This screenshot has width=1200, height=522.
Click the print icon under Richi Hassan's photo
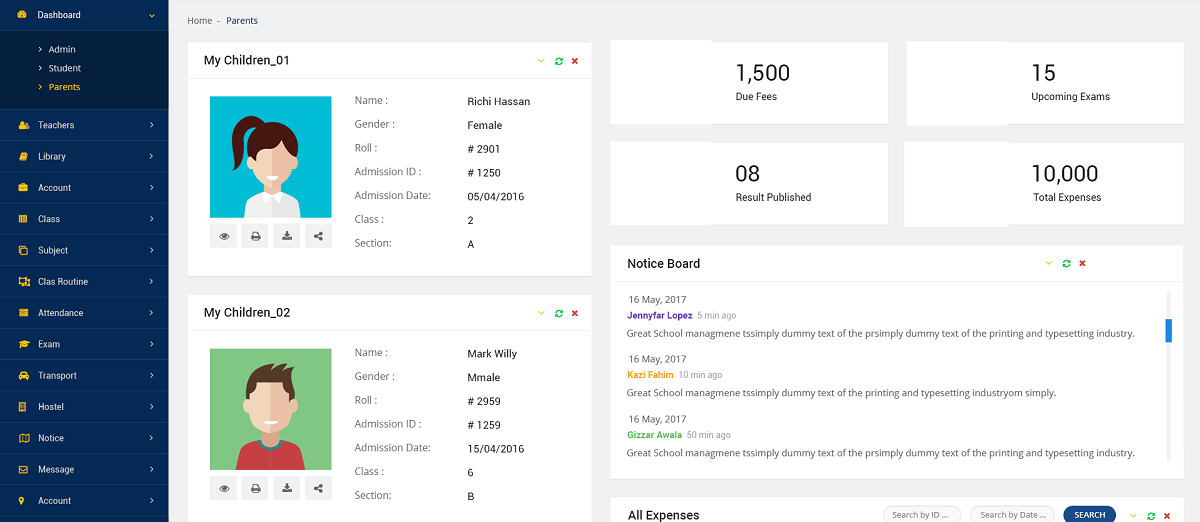(x=255, y=237)
